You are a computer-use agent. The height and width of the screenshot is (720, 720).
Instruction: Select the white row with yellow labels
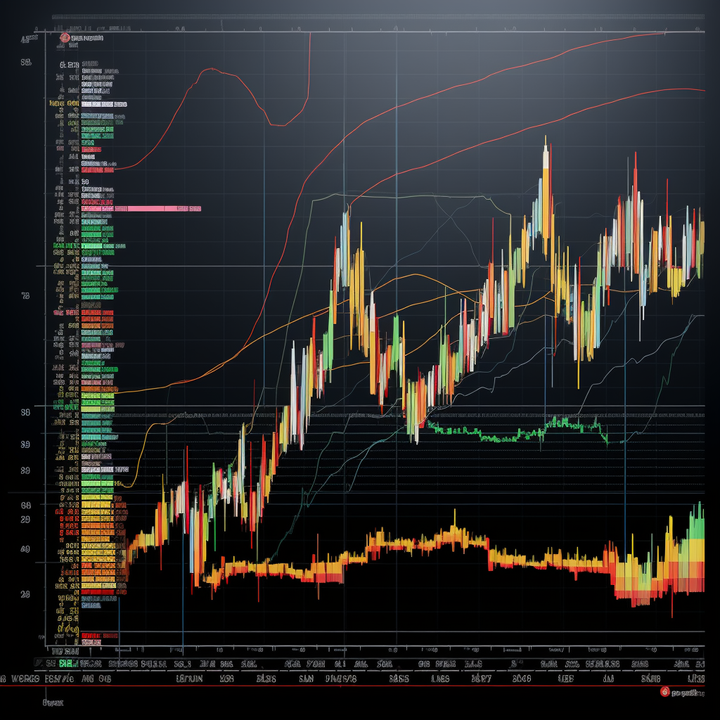coord(88,104)
